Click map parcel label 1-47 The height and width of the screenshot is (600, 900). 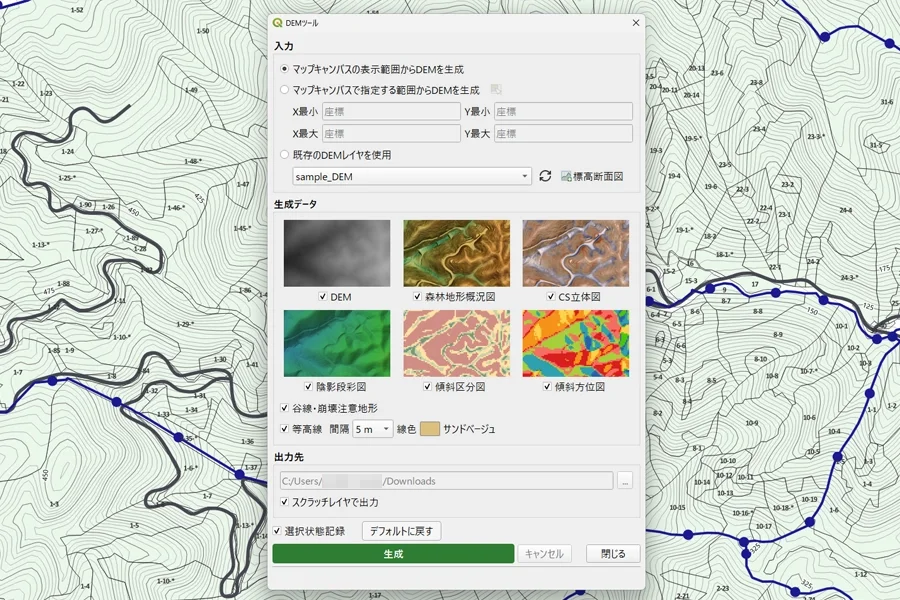[x=243, y=184]
